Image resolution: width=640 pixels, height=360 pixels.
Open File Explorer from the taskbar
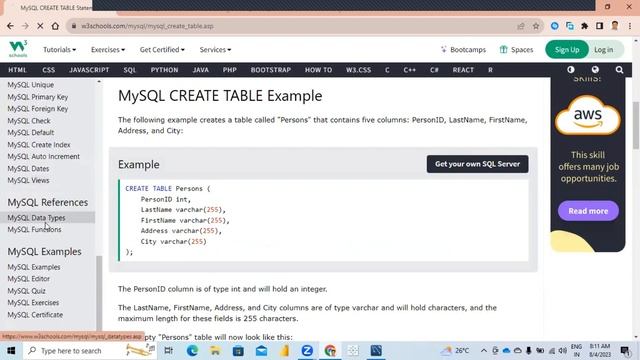(215, 351)
